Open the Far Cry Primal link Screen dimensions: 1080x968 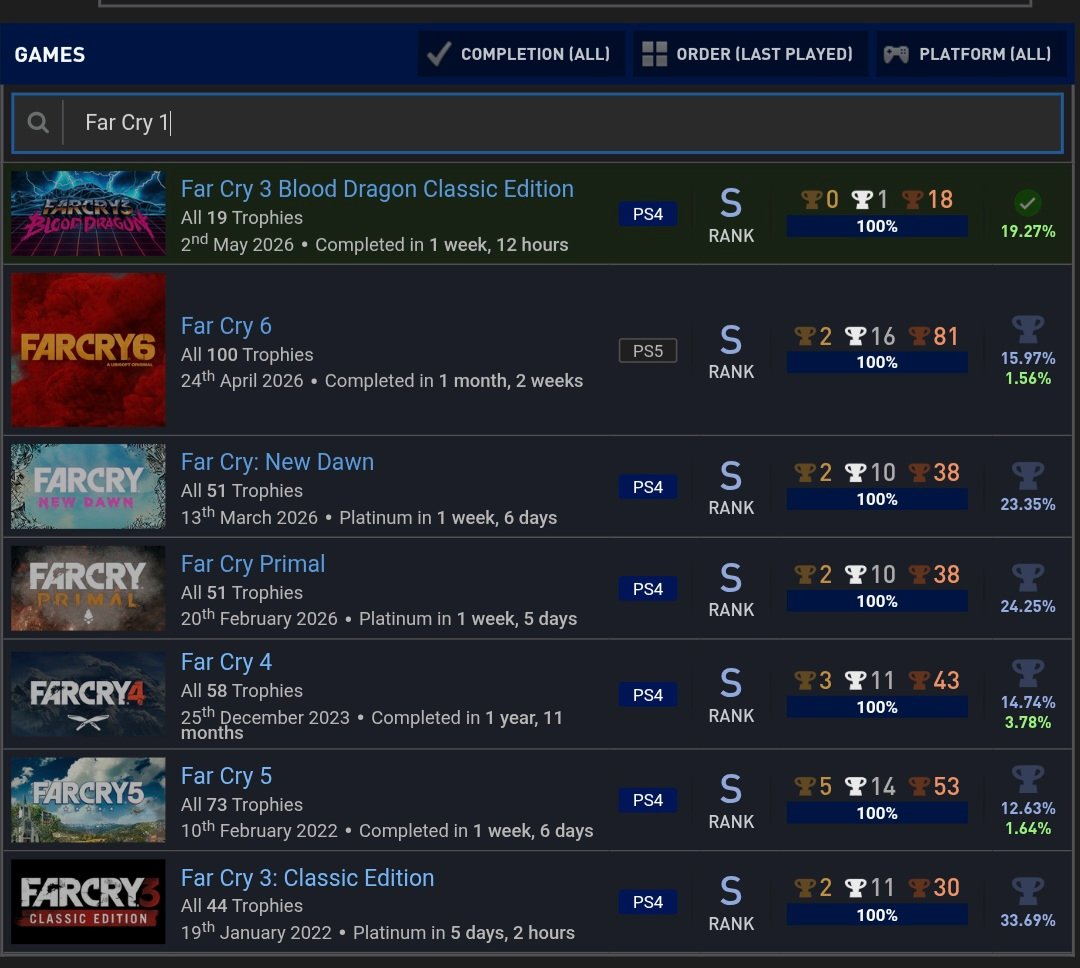click(x=253, y=564)
